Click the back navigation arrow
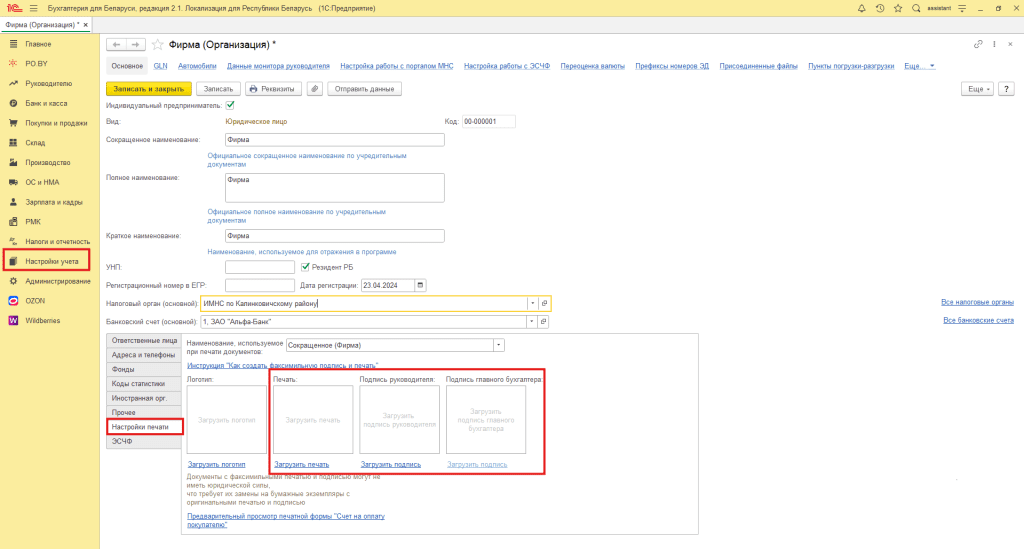 (x=116, y=45)
